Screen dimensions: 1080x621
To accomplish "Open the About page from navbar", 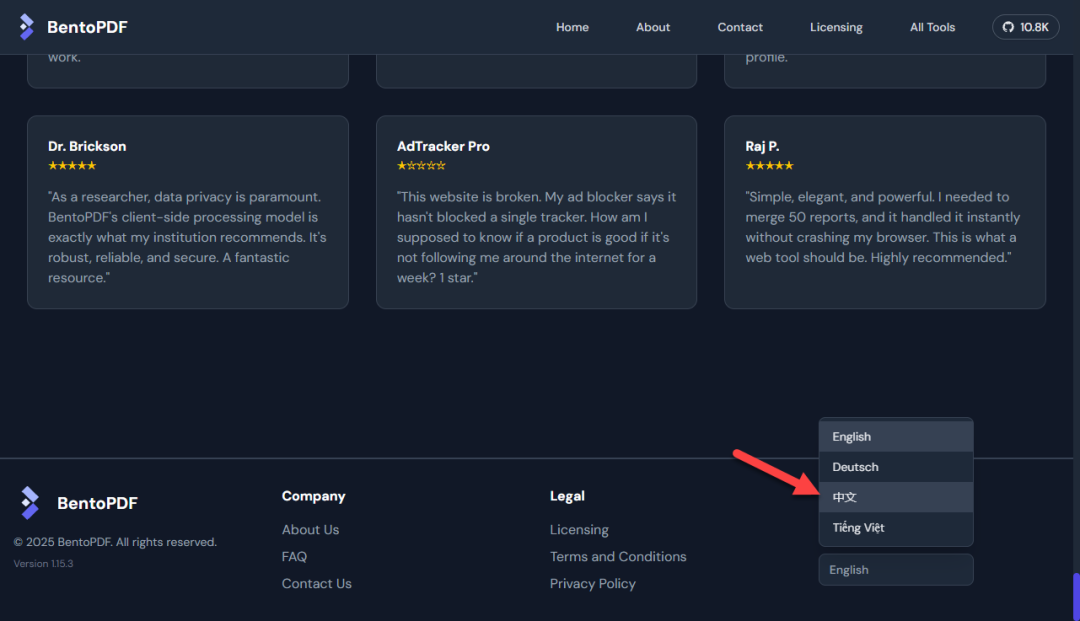I will click(653, 27).
